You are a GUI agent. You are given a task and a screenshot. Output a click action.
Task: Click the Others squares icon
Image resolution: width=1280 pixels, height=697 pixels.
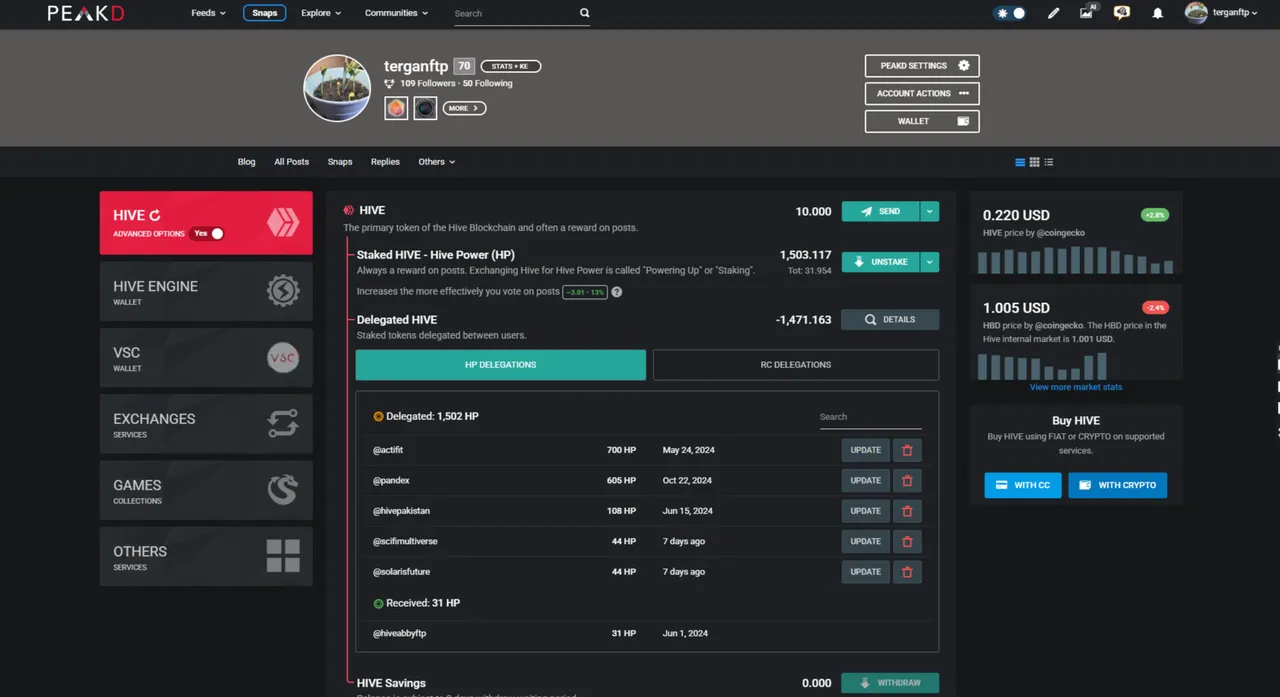(x=283, y=556)
